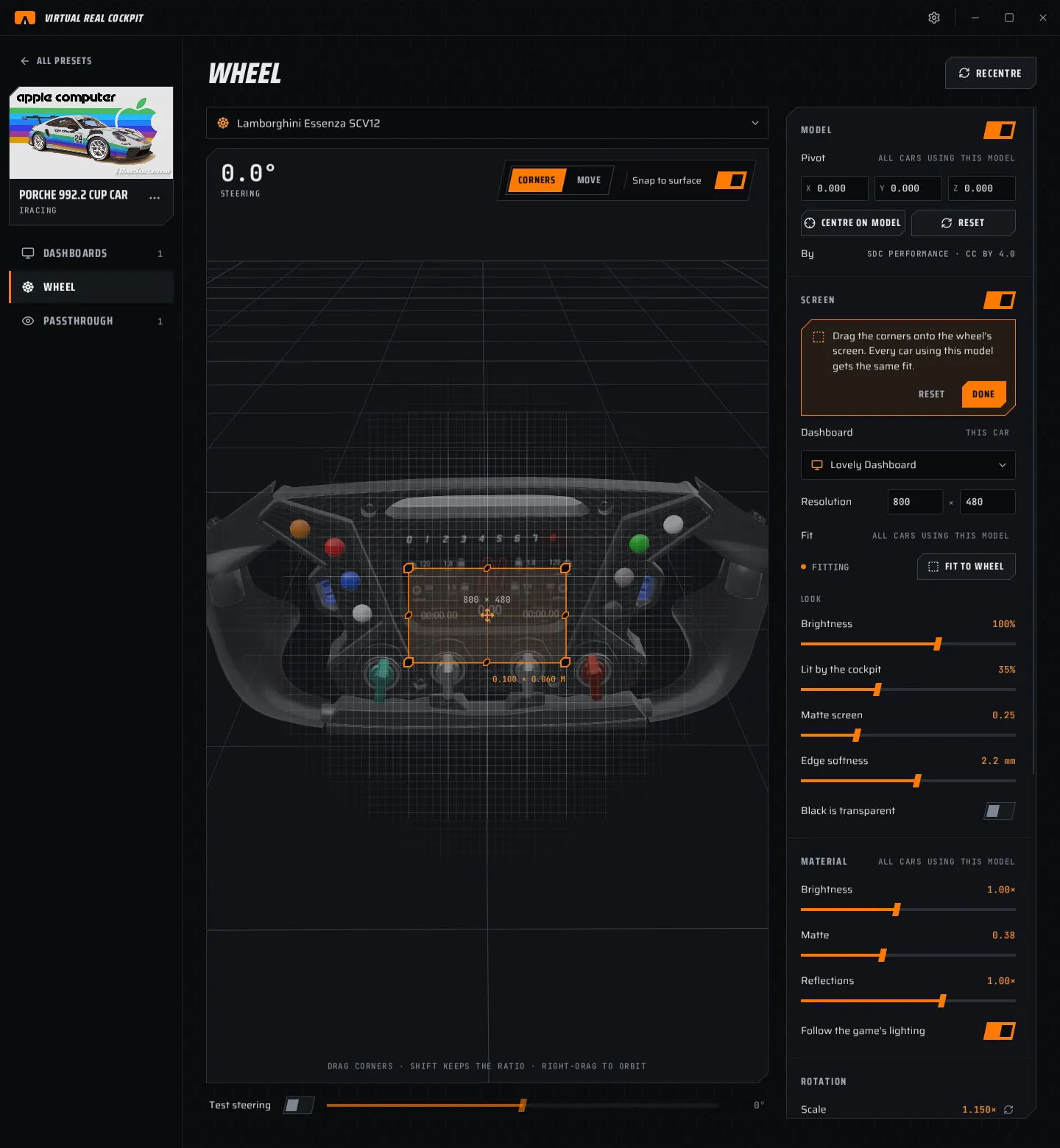This screenshot has height=1148, width=1060.
Task: Enable Black is transparent
Action: pyautogui.click(x=1000, y=811)
